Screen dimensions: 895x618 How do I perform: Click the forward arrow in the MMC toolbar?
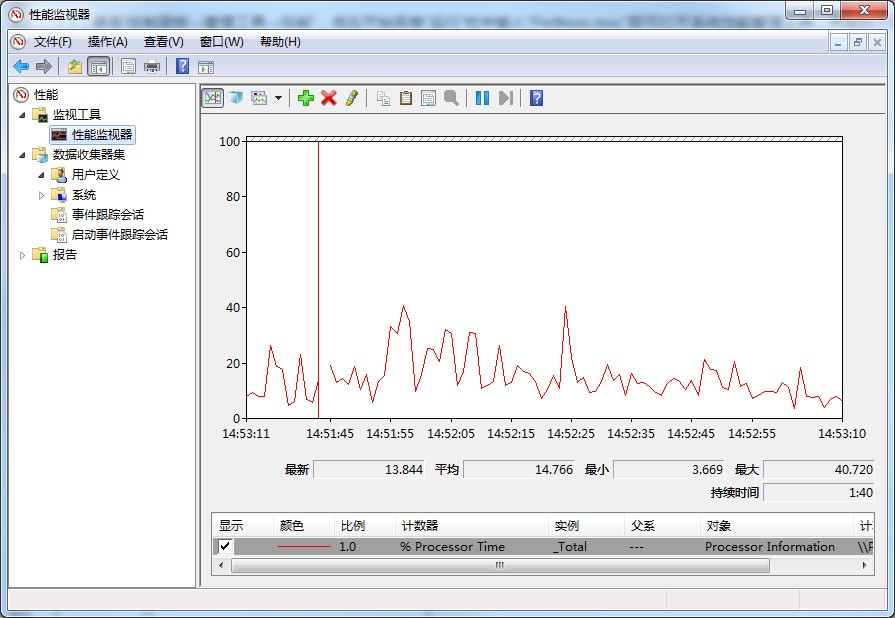point(44,67)
